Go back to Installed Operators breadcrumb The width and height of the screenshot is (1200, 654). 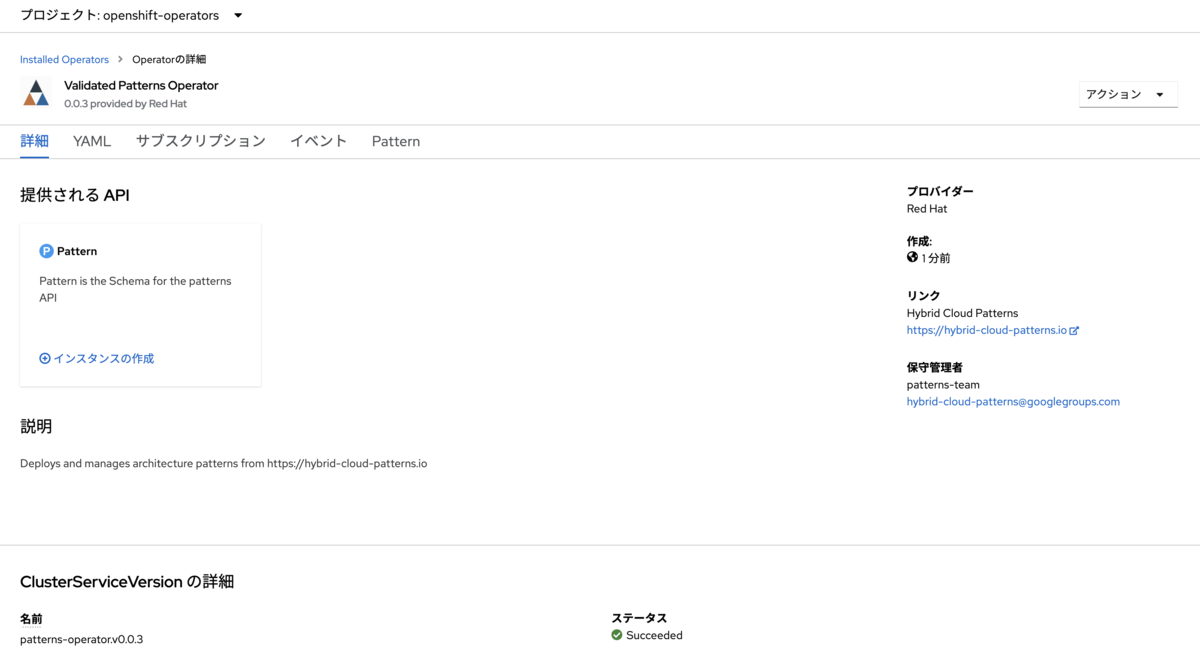pos(64,60)
